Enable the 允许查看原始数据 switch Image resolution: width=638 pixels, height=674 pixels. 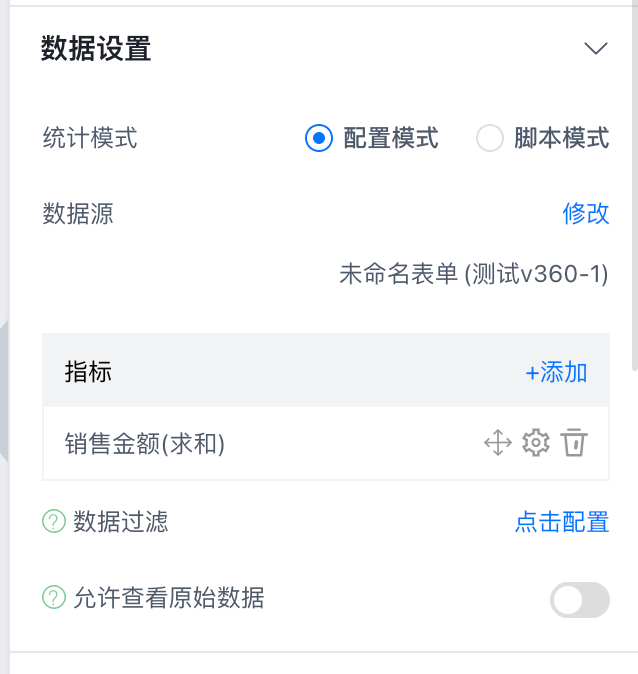pyautogui.click(x=579, y=600)
